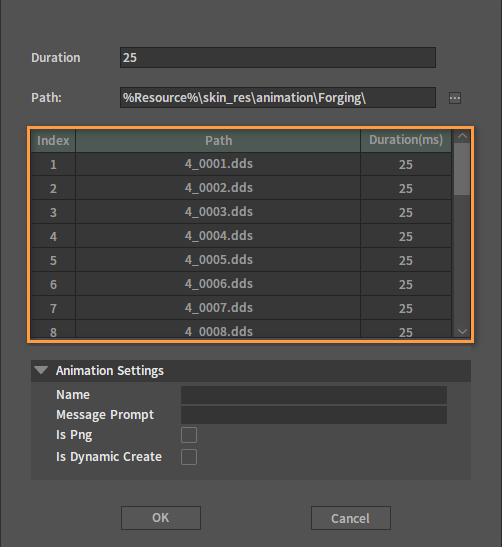Click into the Path text field
Viewport: 502px width, 547px height.
coord(278,97)
